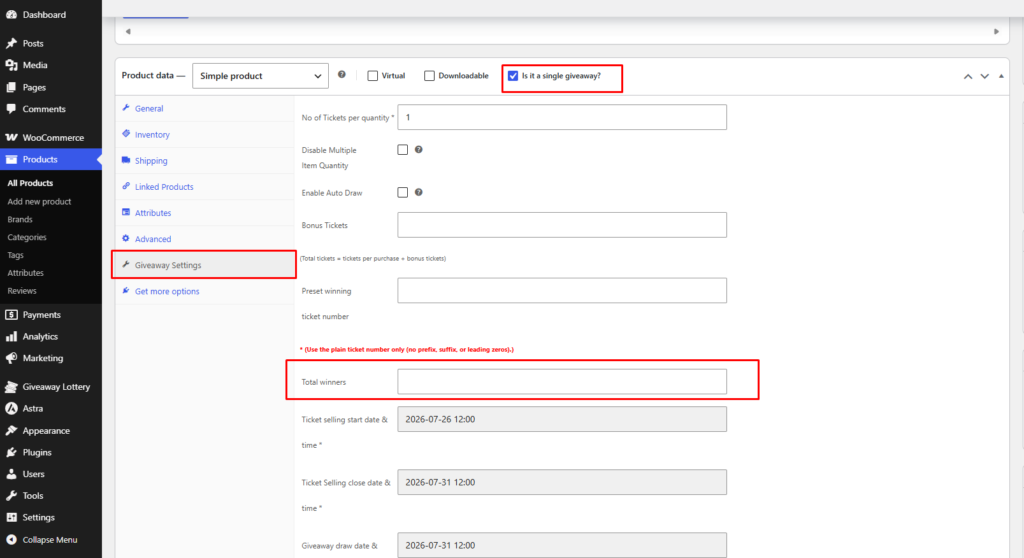Click the Appearance paintbrush icon
Viewport: 1024px width, 558px height.
pyautogui.click(x=11, y=431)
